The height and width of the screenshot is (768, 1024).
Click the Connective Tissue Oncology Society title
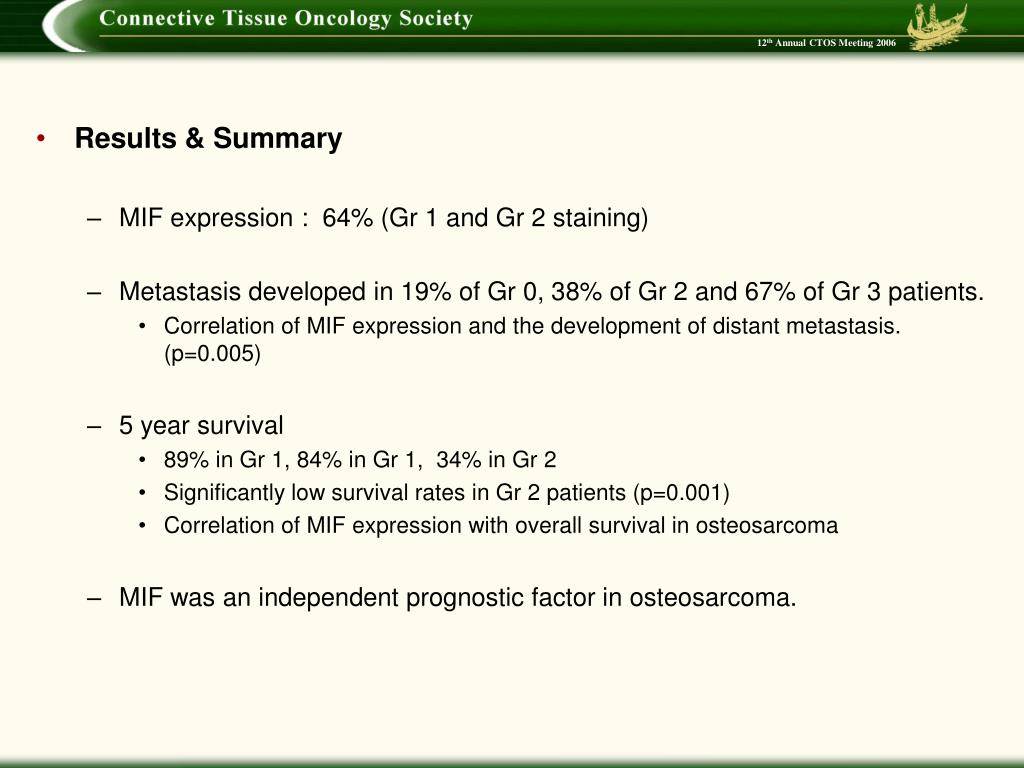pyautogui.click(x=285, y=18)
